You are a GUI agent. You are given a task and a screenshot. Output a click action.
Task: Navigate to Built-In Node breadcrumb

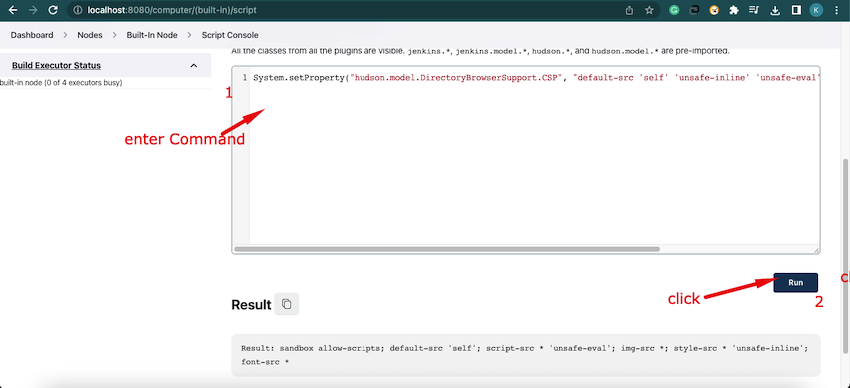152,35
